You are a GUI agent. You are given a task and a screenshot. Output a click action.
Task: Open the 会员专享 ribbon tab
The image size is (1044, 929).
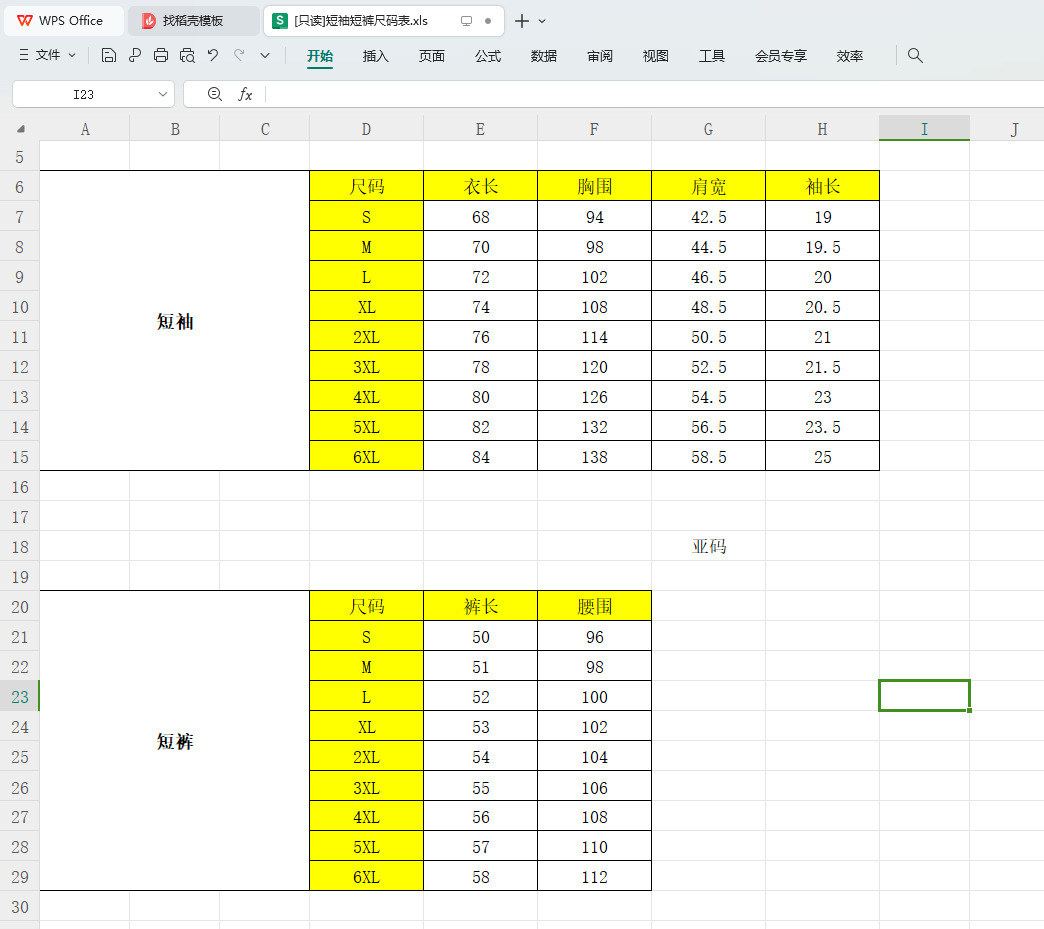[x=780, y=56]
